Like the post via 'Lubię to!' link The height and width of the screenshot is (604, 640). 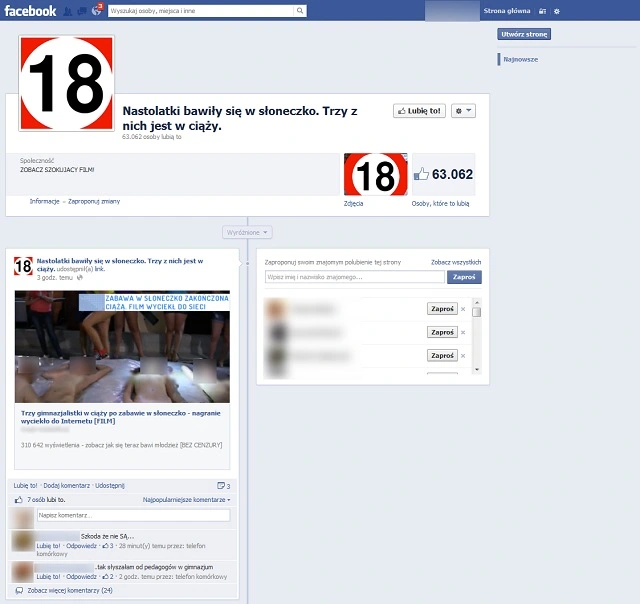[x=26, y=485]
